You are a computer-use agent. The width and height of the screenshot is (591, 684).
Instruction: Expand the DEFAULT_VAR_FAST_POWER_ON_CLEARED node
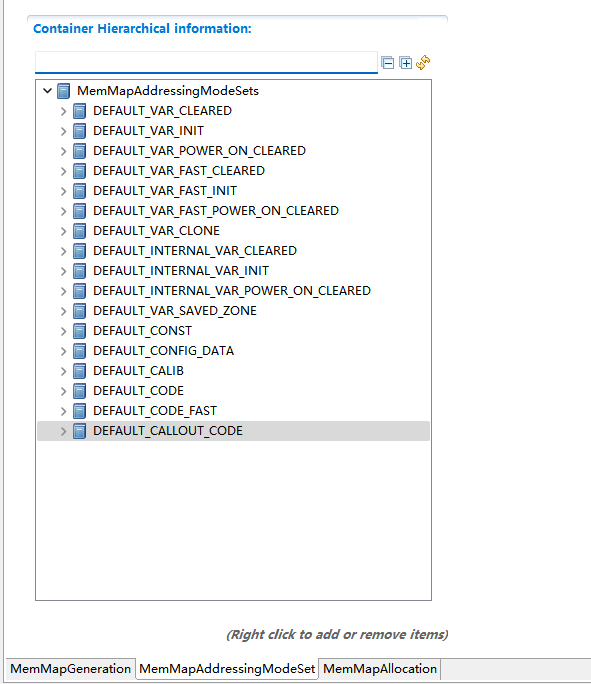click(x=64, y=212)
